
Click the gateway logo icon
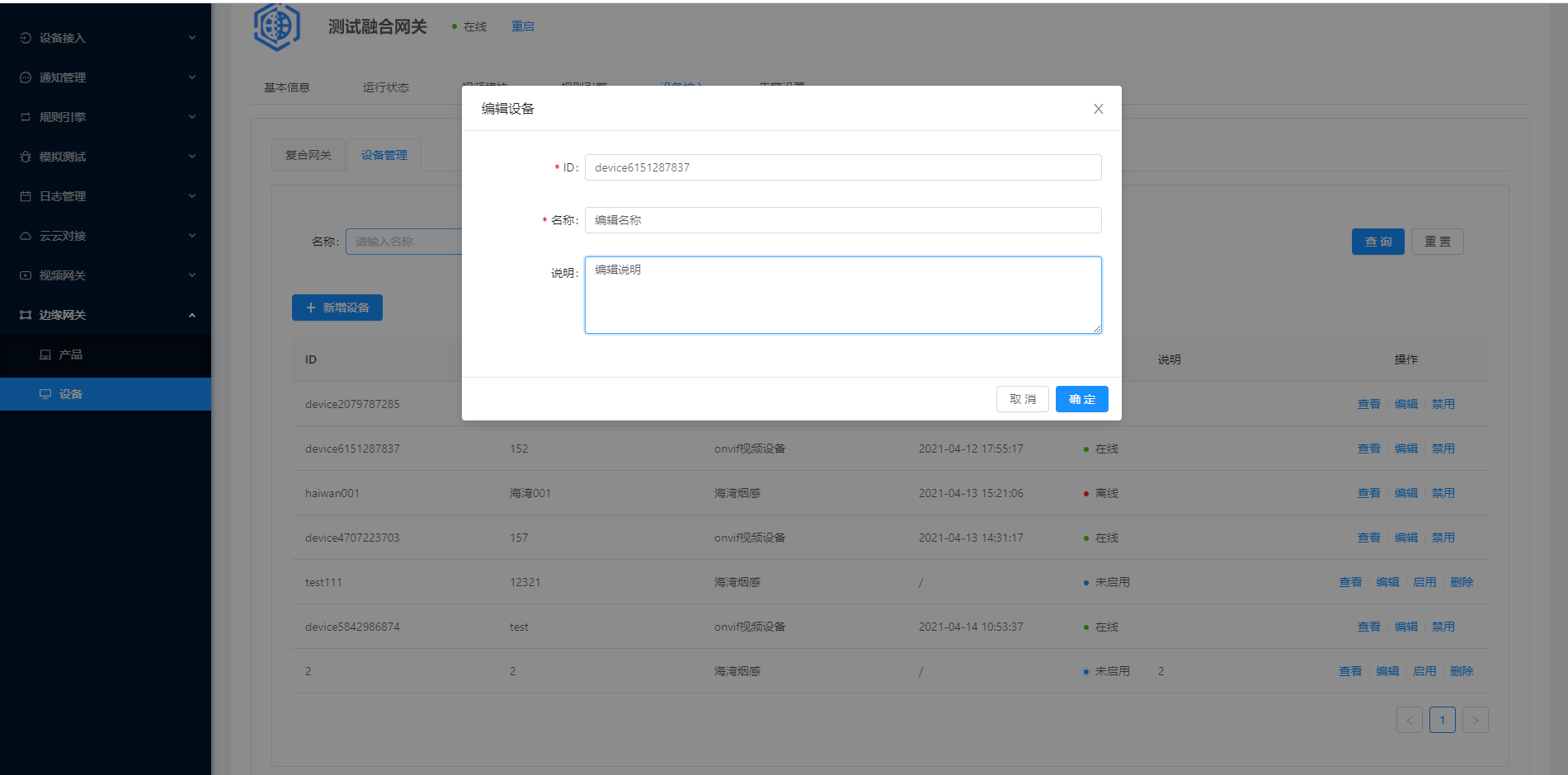(x=277, y=26)
